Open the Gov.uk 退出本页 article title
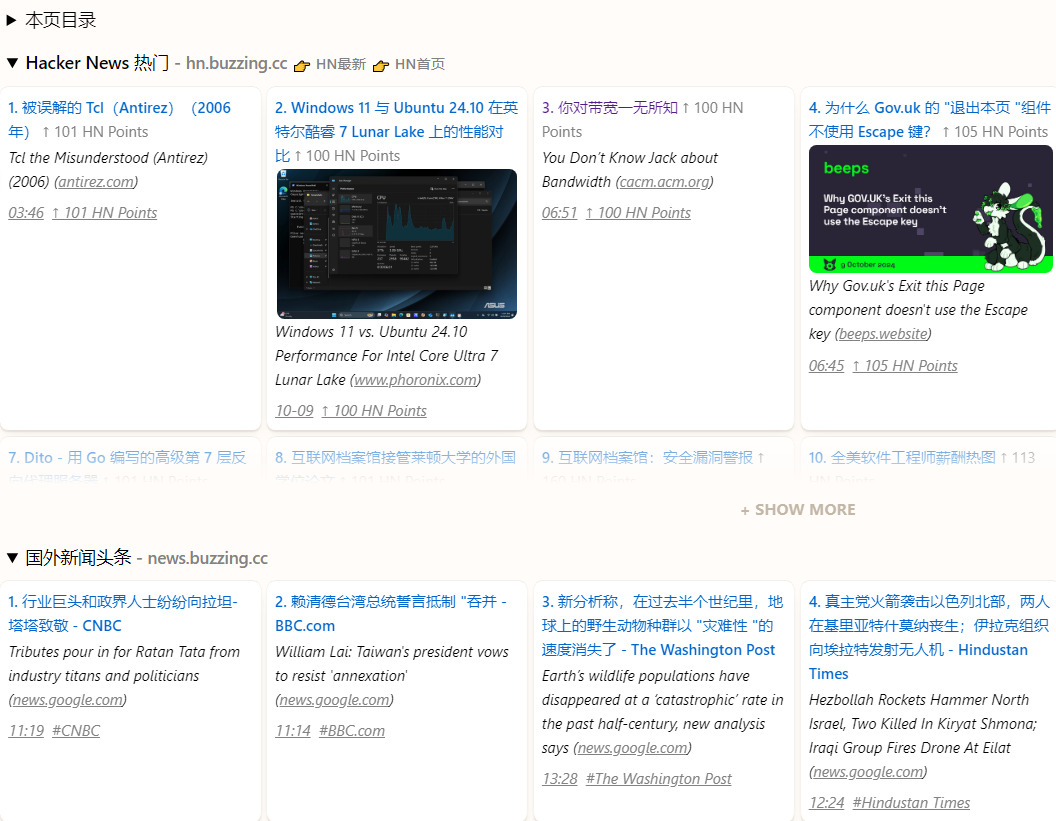The height and width of the screenshot is (821, 1056). click(929, 119)
